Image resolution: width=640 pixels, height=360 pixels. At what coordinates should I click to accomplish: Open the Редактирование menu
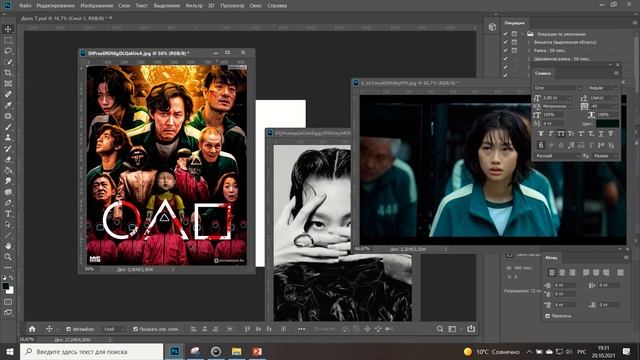point(56,6)
